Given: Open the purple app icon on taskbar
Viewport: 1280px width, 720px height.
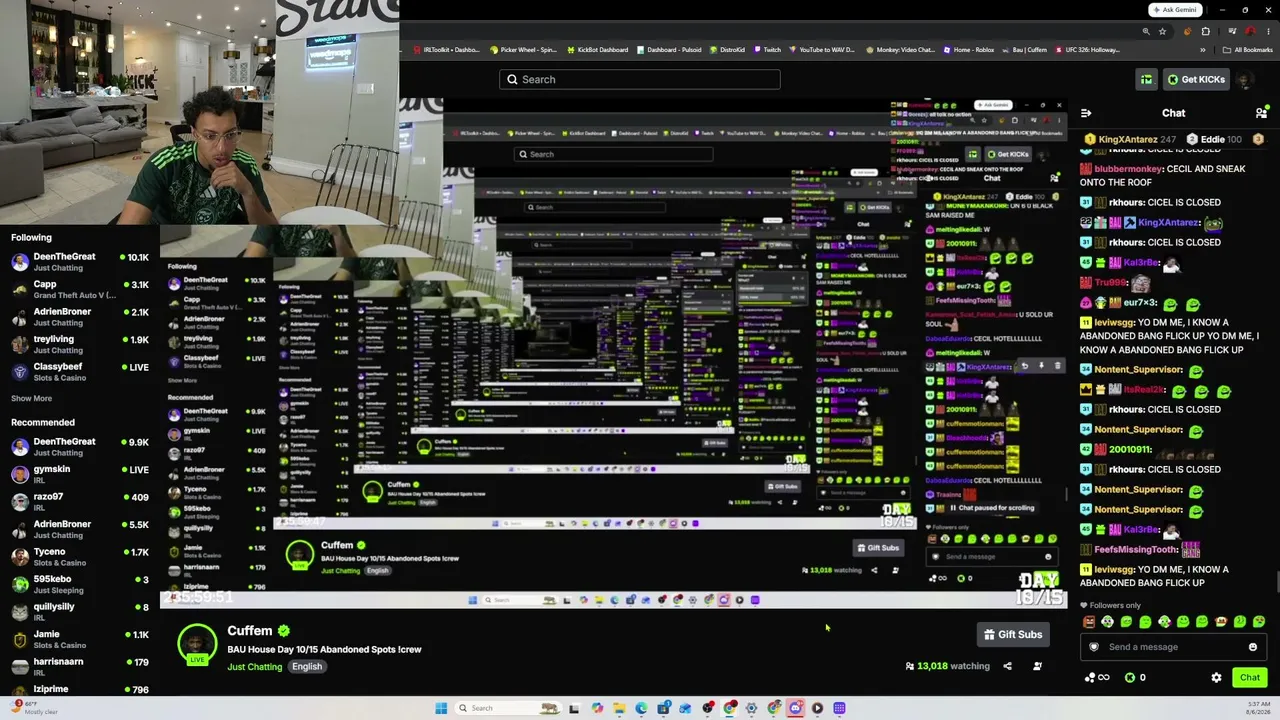Looking at the screenshot, I should coord(839,708).
